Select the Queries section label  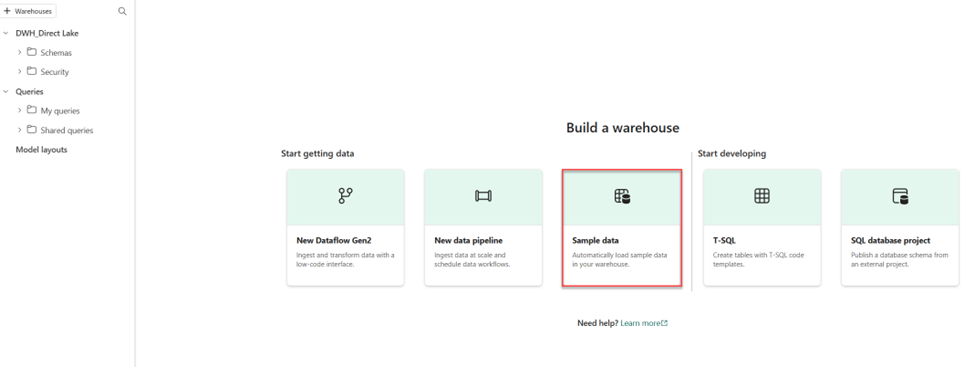click(29, 91)
